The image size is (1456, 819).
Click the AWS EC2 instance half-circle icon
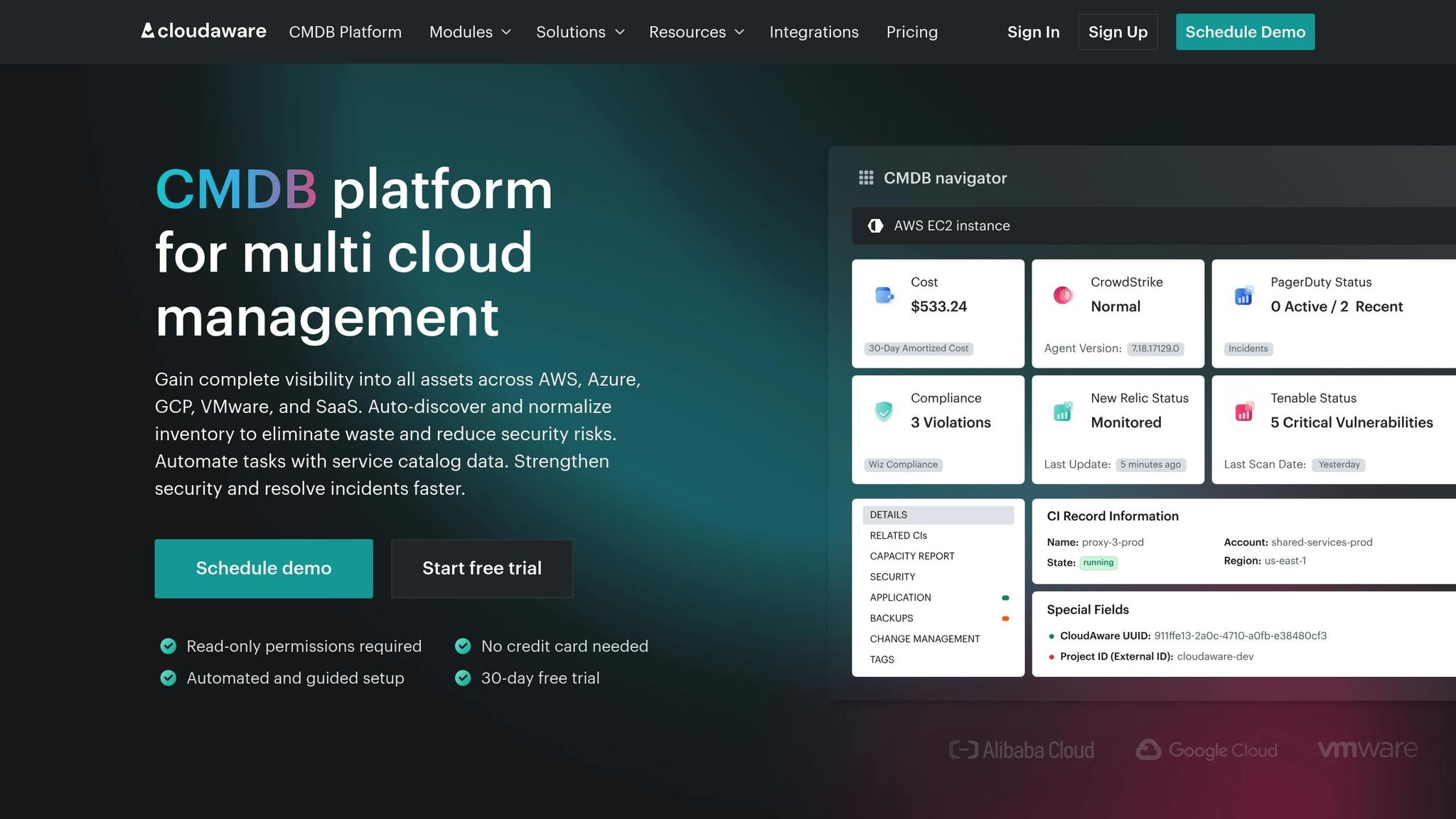[876, 226]
